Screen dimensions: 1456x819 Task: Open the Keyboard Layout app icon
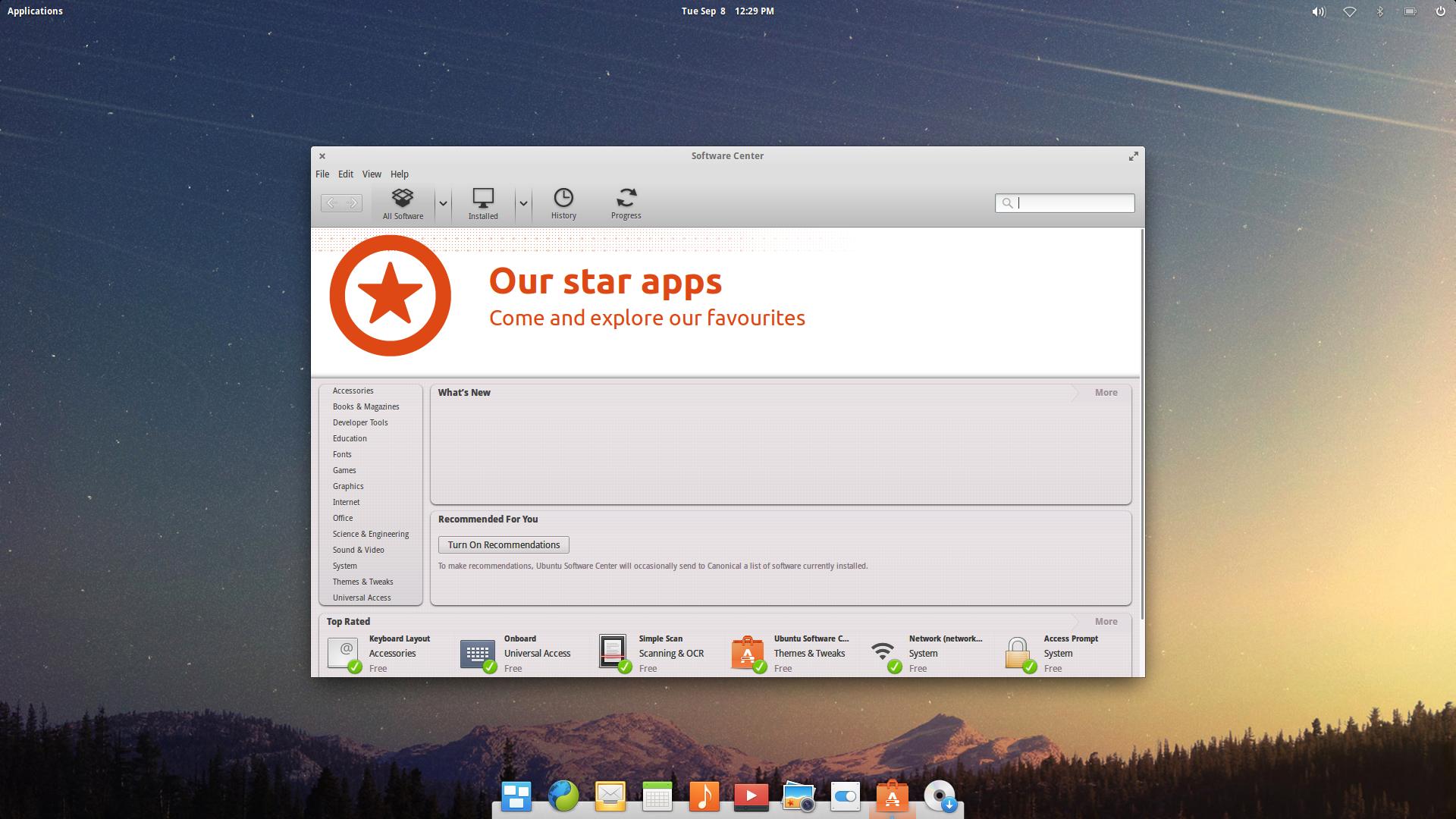point(344,653)
